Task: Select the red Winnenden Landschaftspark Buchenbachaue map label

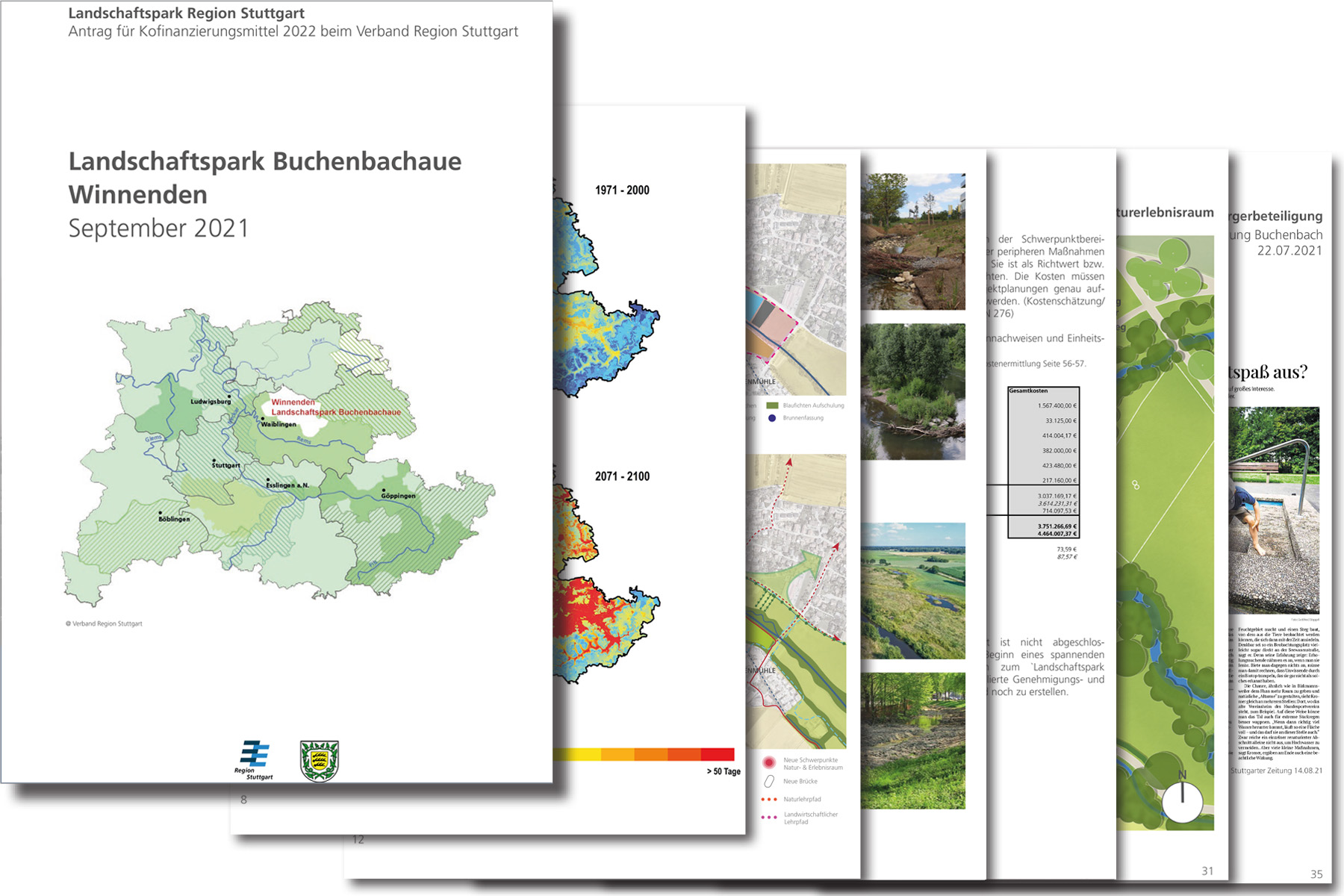Action: click(x=335, y=407)
